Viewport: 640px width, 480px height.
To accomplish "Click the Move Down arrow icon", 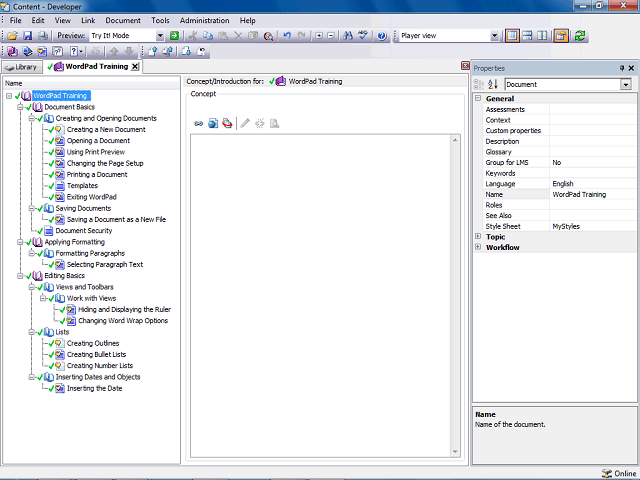I will click(129, 51).
